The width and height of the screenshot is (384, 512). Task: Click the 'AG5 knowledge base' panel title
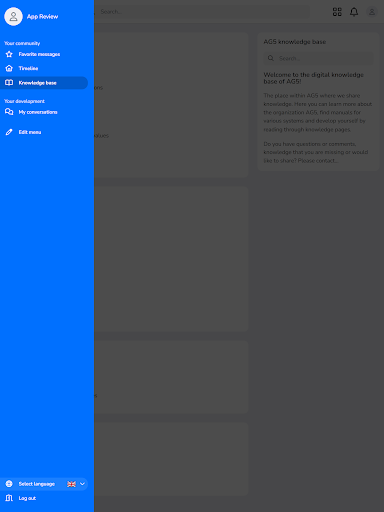point(295,42)
